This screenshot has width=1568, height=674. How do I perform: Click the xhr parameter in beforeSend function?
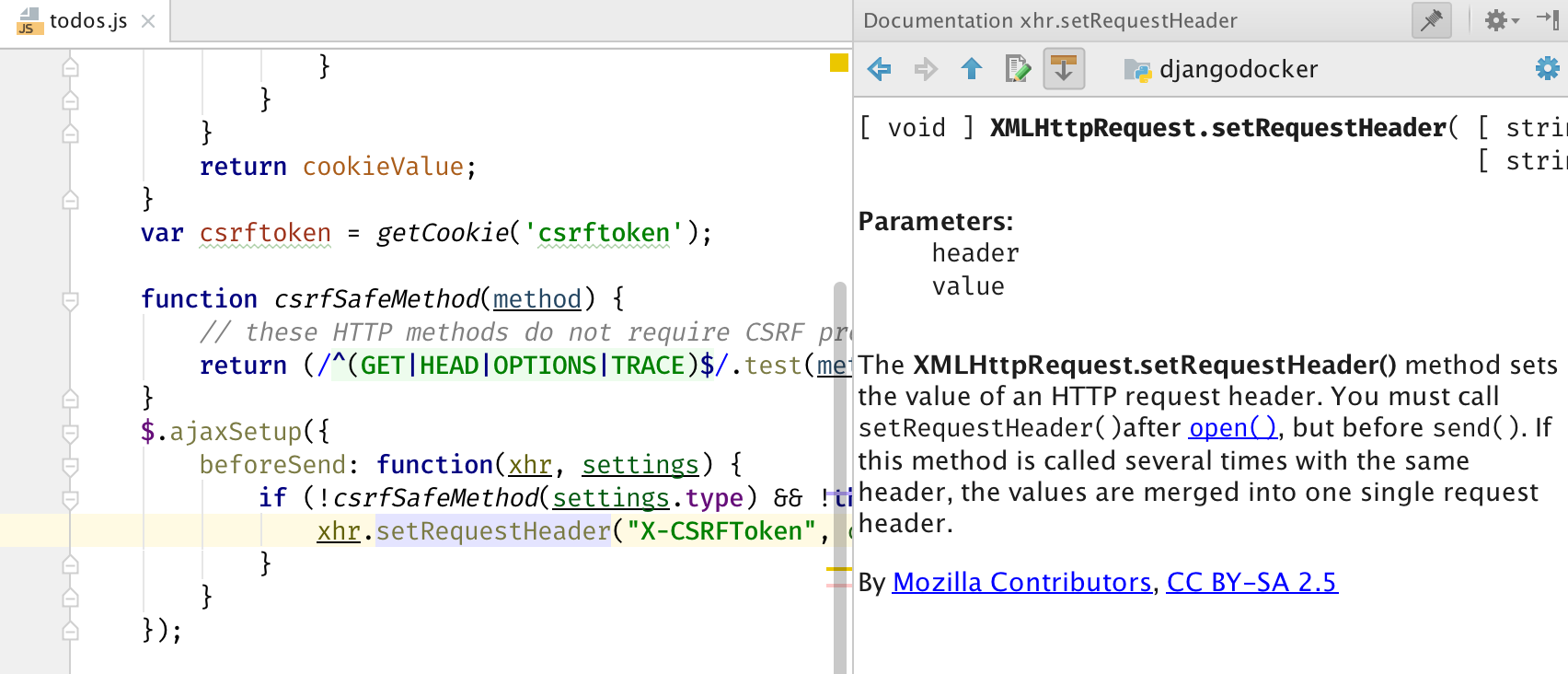tap(530, 465)
